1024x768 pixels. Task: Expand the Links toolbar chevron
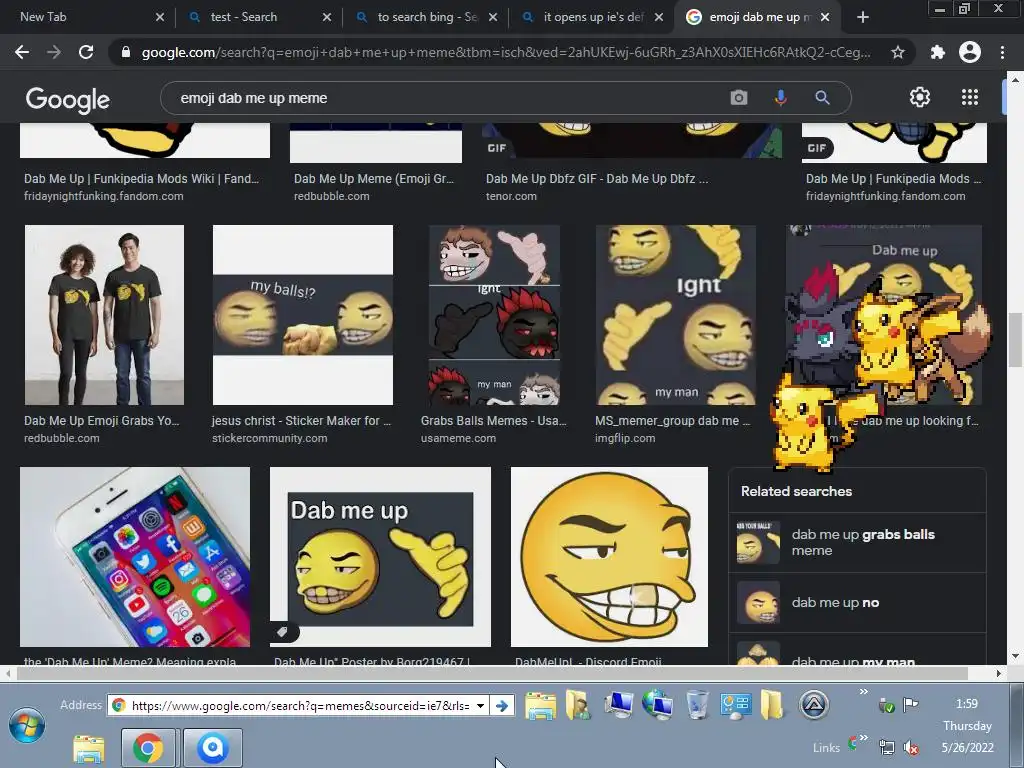pos(863,738)
